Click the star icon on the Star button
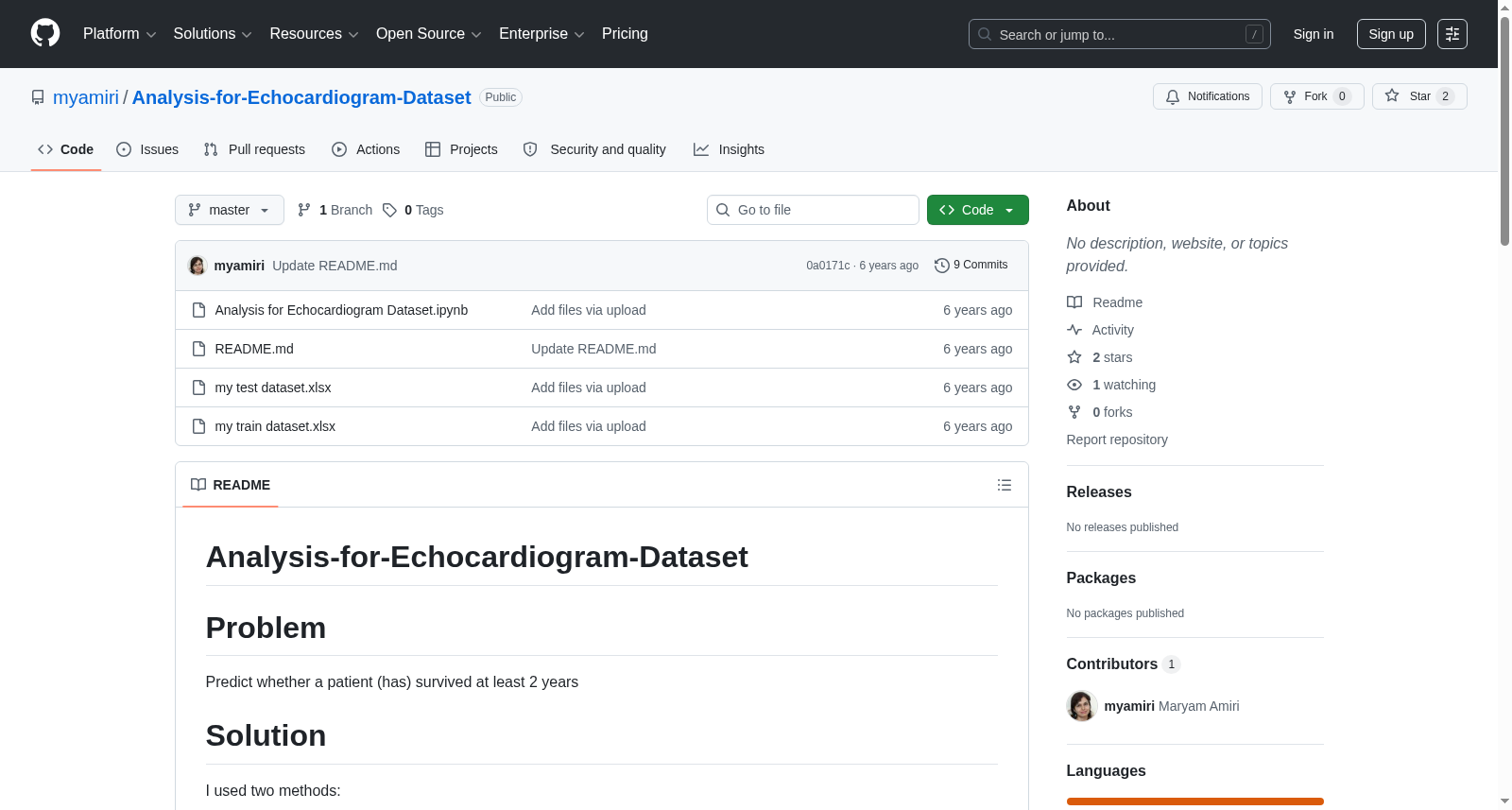This screenshot has width=1512, height=810. coord(1392,95)
